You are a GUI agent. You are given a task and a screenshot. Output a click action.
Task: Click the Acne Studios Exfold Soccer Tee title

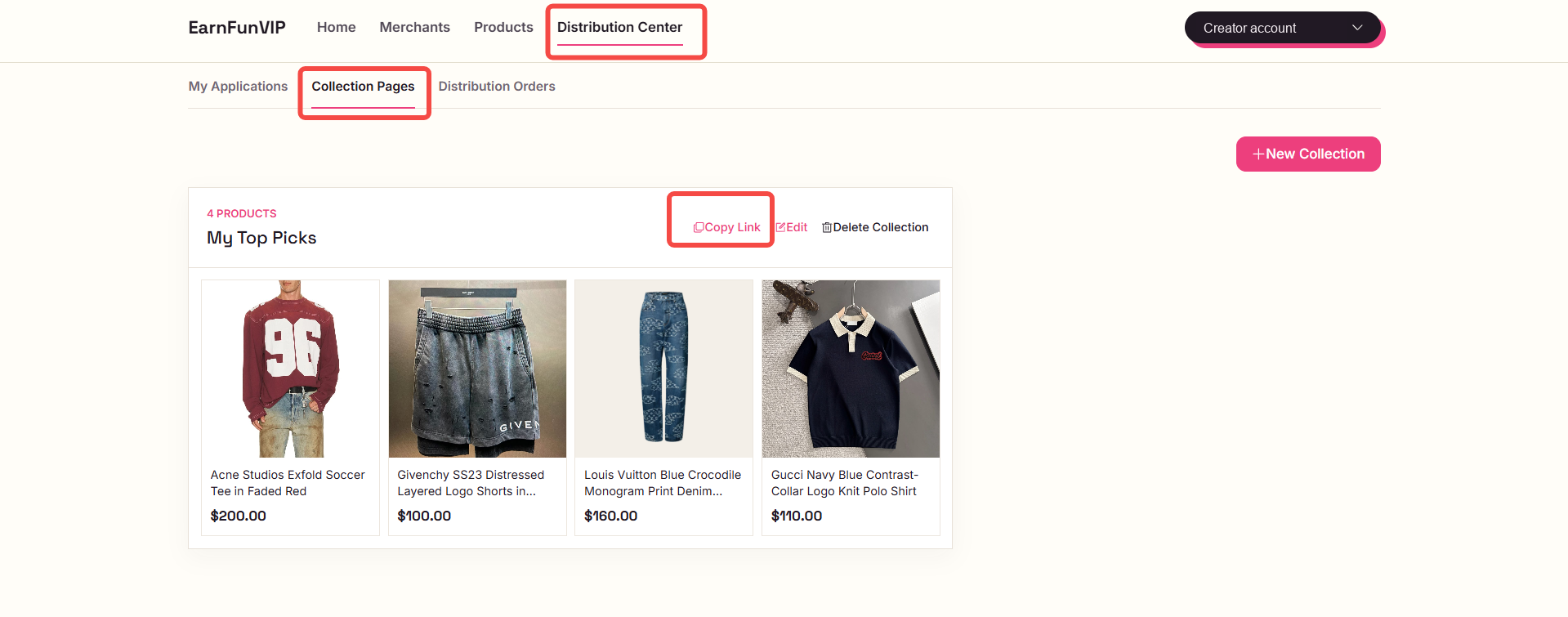click(x=288, y=483)
